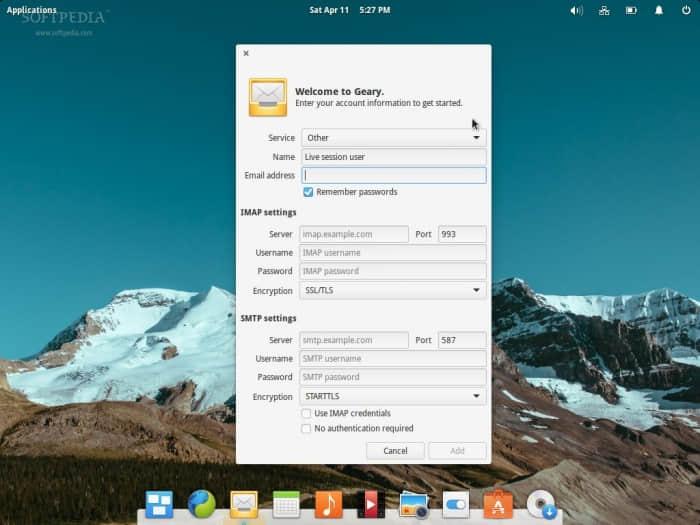Focus the Email address input field
This screenshot has height=525, width=700.
[x=393, y=175]
